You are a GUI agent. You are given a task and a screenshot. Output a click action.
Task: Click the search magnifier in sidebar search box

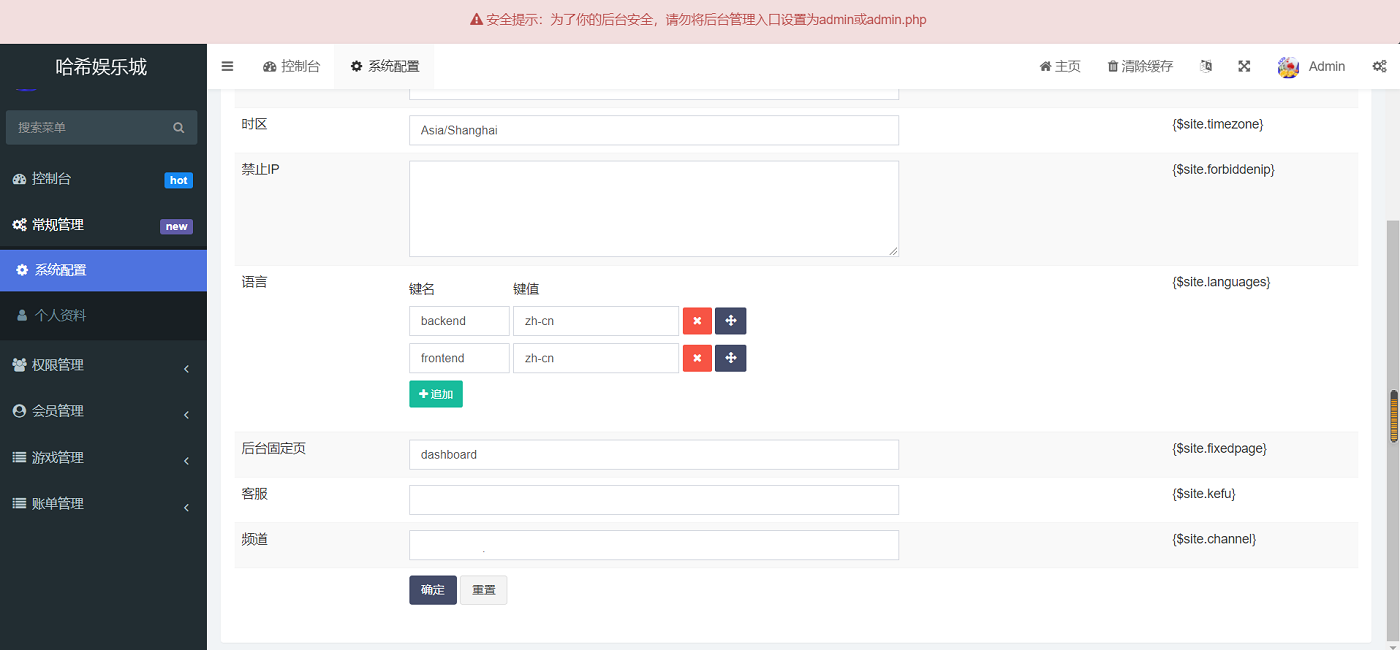click(x=178, y=127)
